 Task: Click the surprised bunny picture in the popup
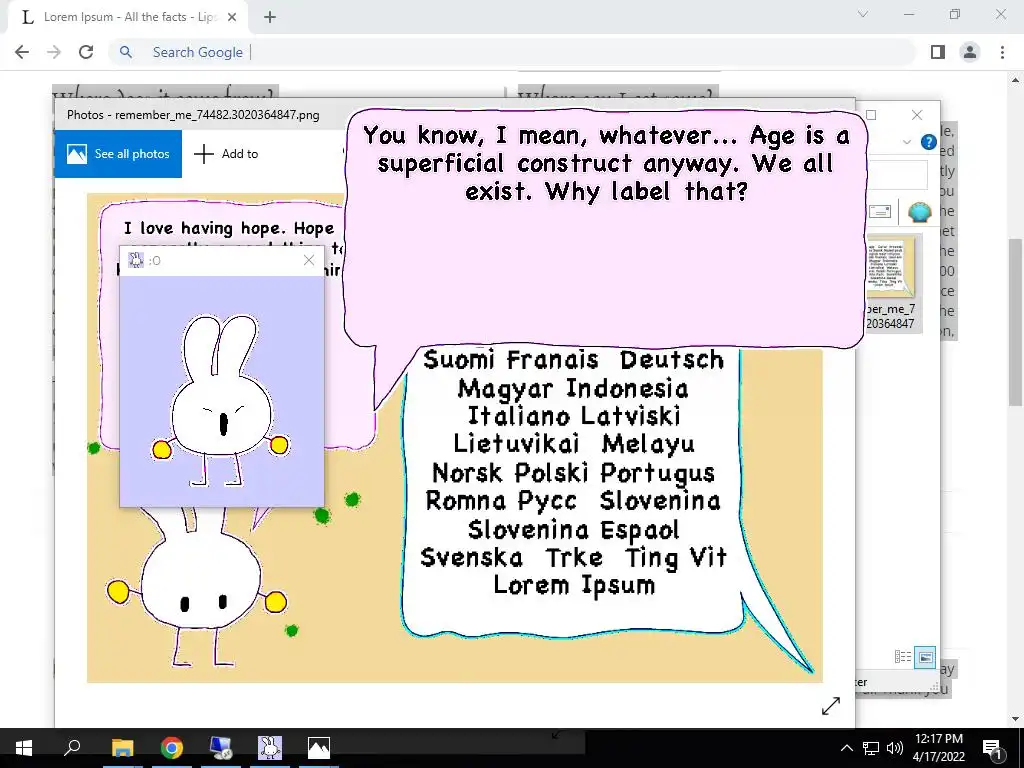click(x=221, y=400)
